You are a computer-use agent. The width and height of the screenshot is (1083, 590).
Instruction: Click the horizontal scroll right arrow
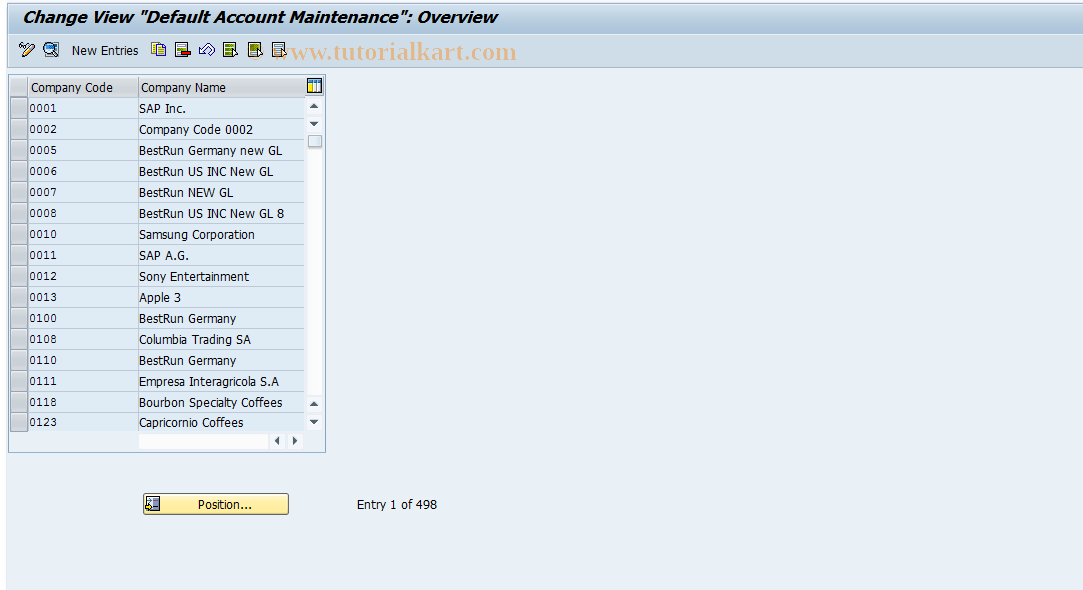[x=295, y=441]
